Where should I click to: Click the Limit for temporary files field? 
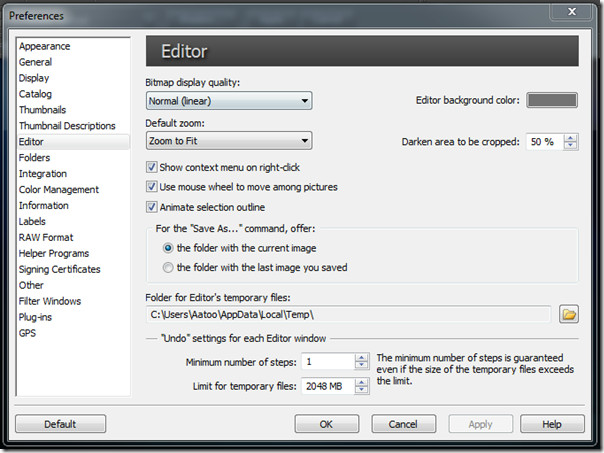[x=328, y=386]
